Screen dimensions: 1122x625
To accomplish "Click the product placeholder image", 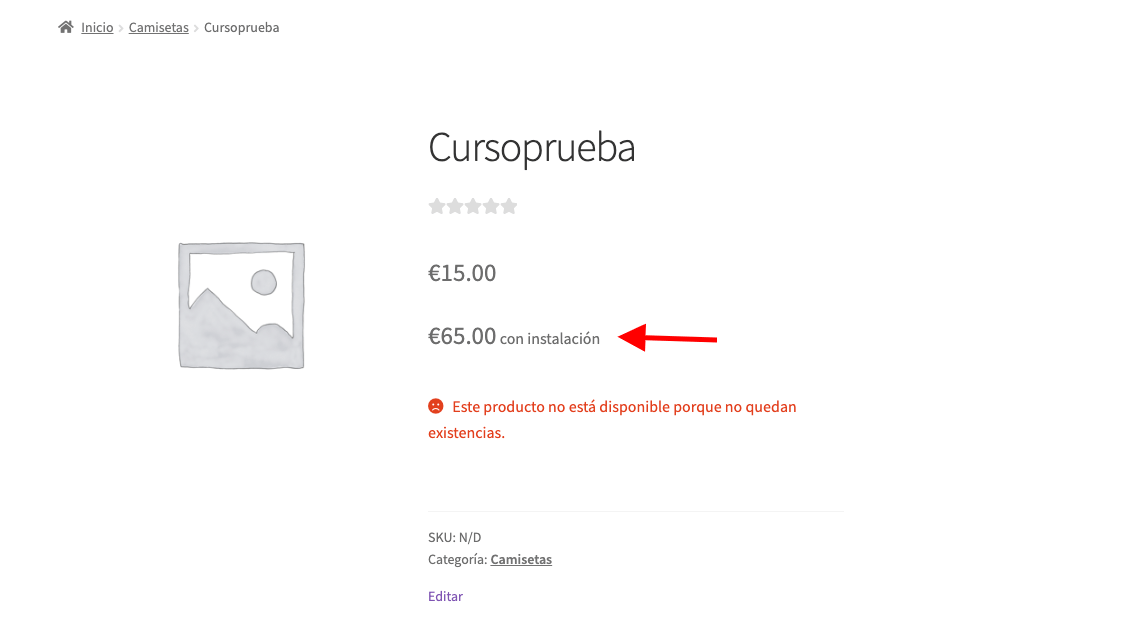I will click(x=241, y=306).
